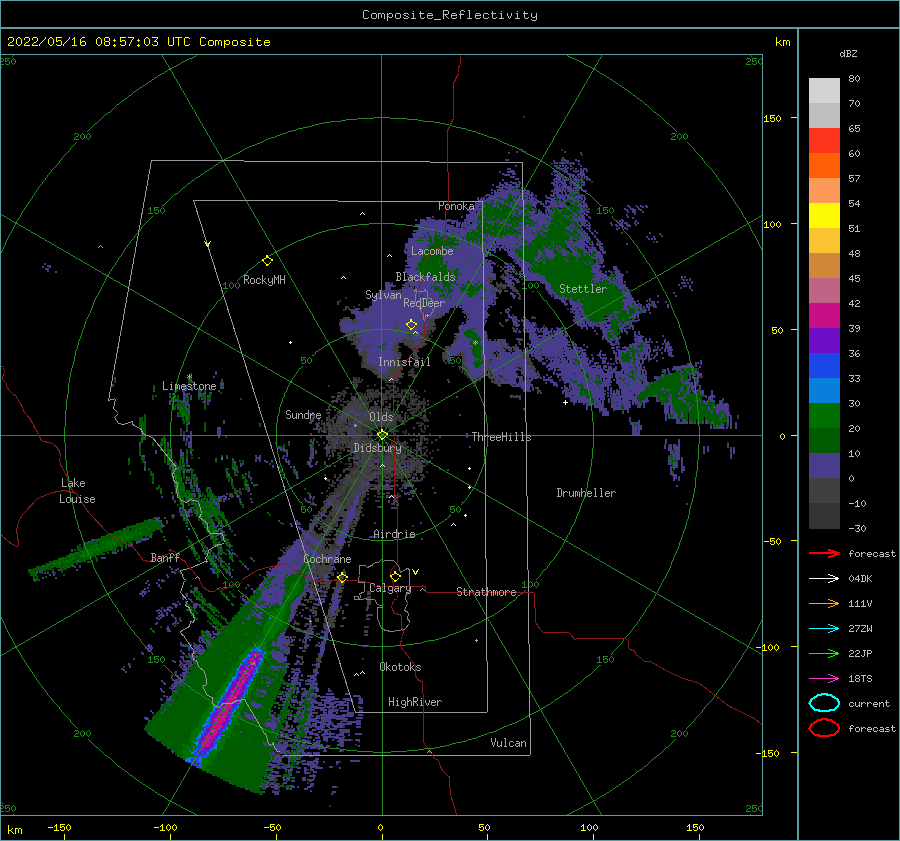The height and width of the screenshot is (841, 900).
Task: Click the Innisfail city label
Action: tap(404, 362)
